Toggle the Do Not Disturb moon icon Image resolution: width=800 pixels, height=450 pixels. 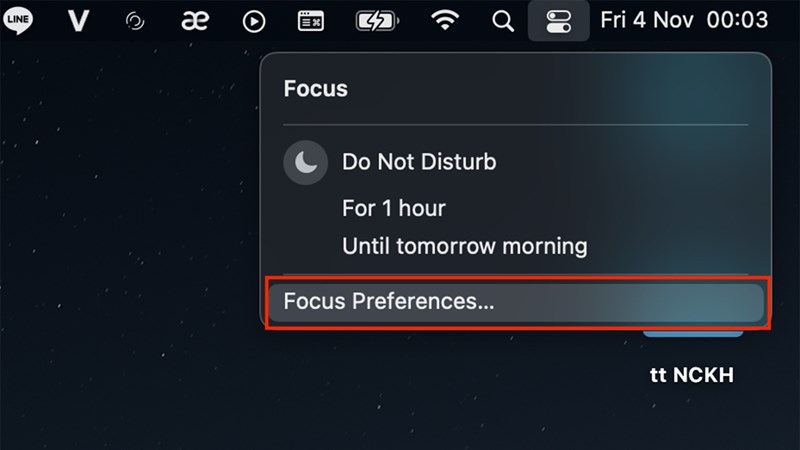pos(305,162)
